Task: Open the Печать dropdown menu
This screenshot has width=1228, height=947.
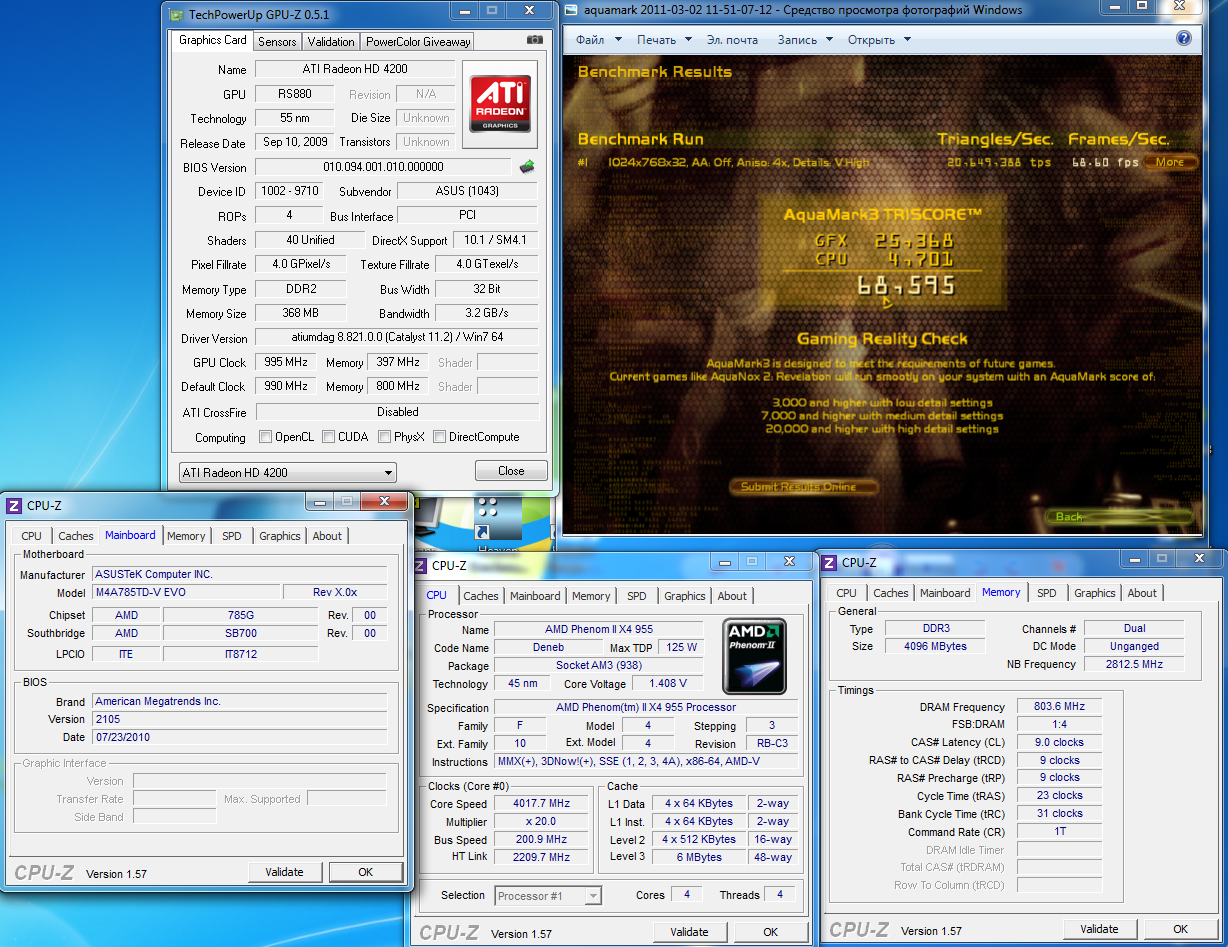Action: tap(664, 40)
